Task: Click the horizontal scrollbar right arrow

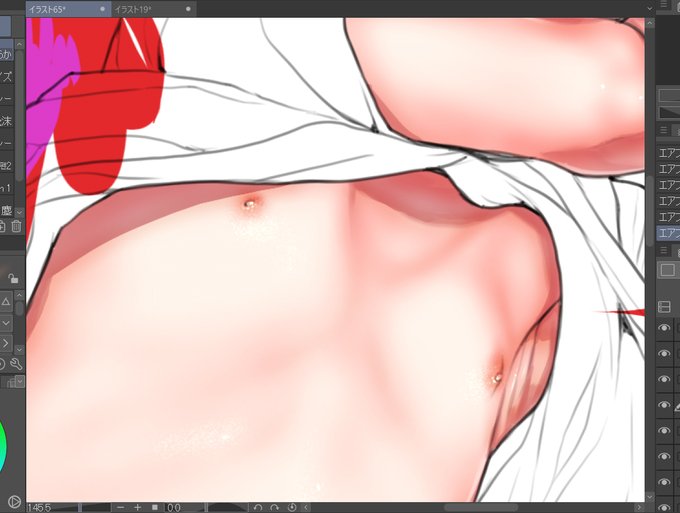Action: 638,507
